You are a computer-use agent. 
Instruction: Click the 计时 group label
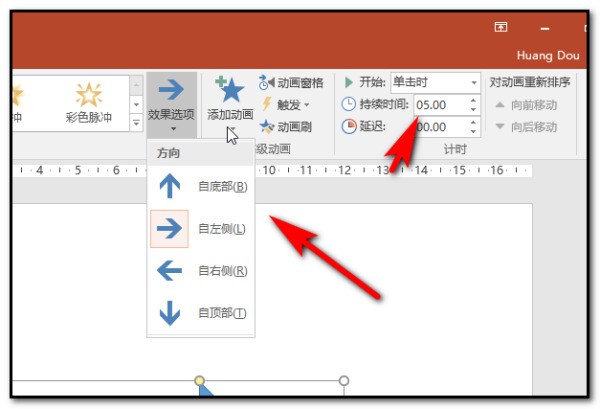point(455,149)
